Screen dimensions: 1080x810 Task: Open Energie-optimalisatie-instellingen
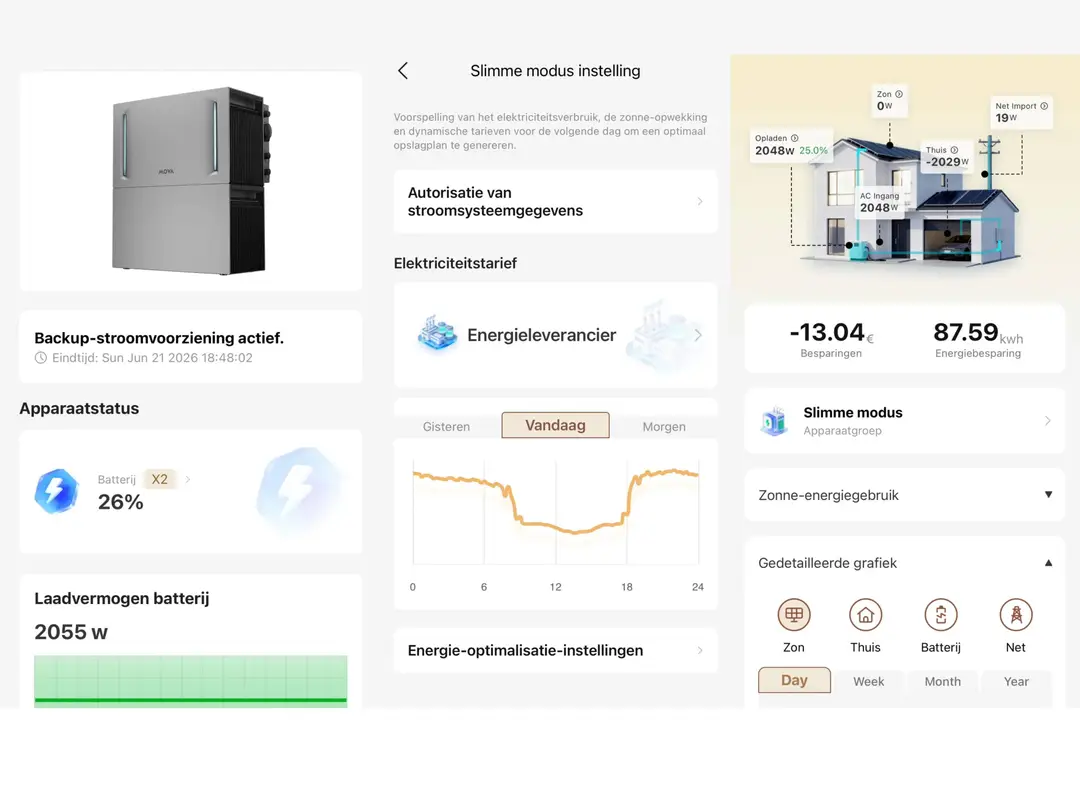[555, 650]
